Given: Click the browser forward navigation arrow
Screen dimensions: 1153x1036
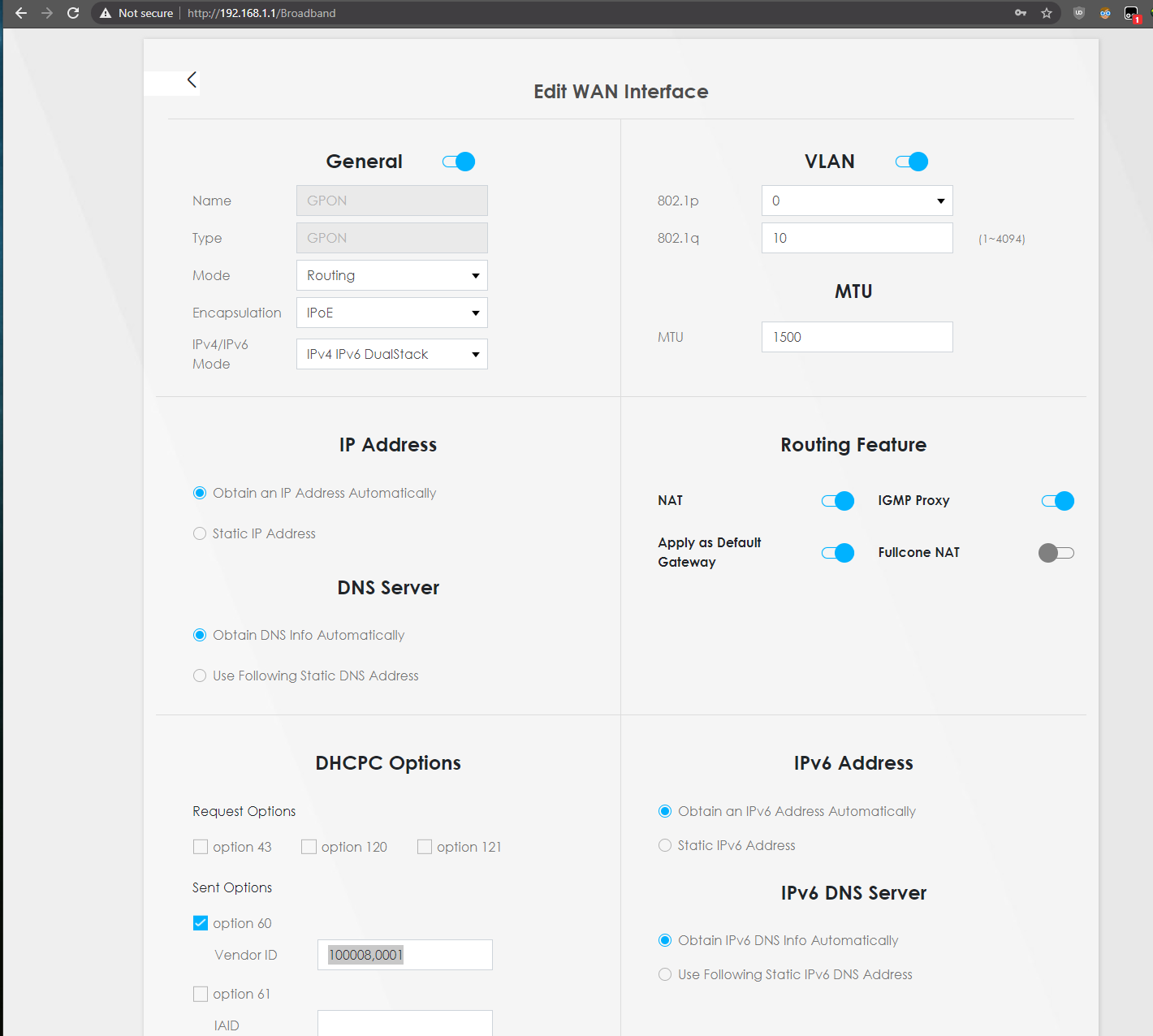Looking at the screenshot, I should coord(47,13).
